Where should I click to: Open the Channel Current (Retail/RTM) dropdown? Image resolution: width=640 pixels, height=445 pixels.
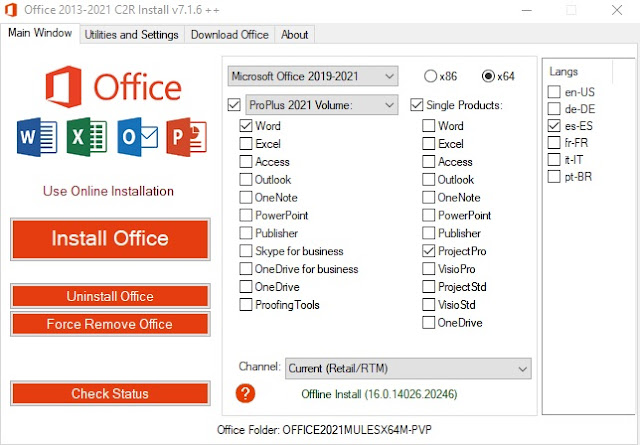[408, 368]
